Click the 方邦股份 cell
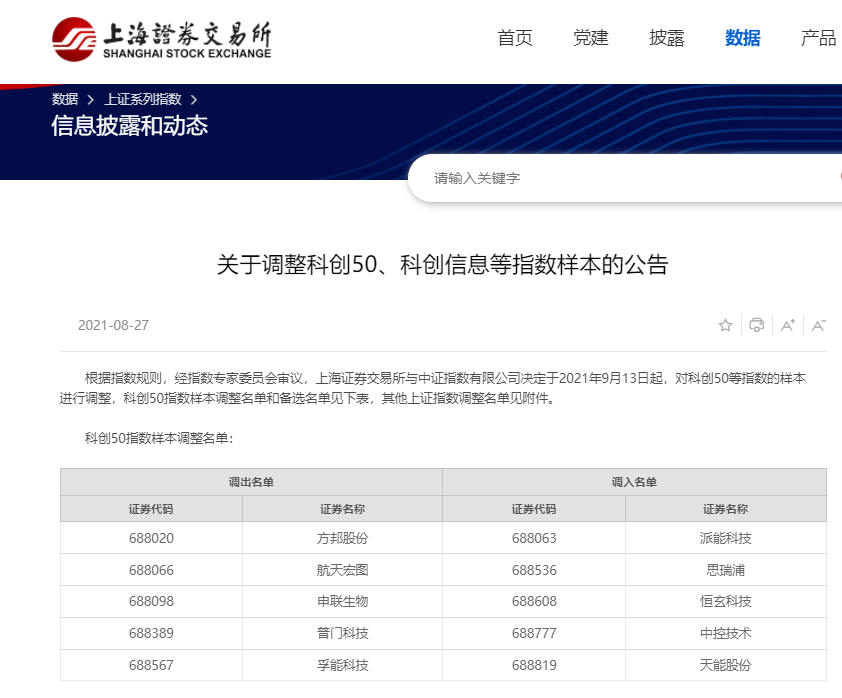 343,538
